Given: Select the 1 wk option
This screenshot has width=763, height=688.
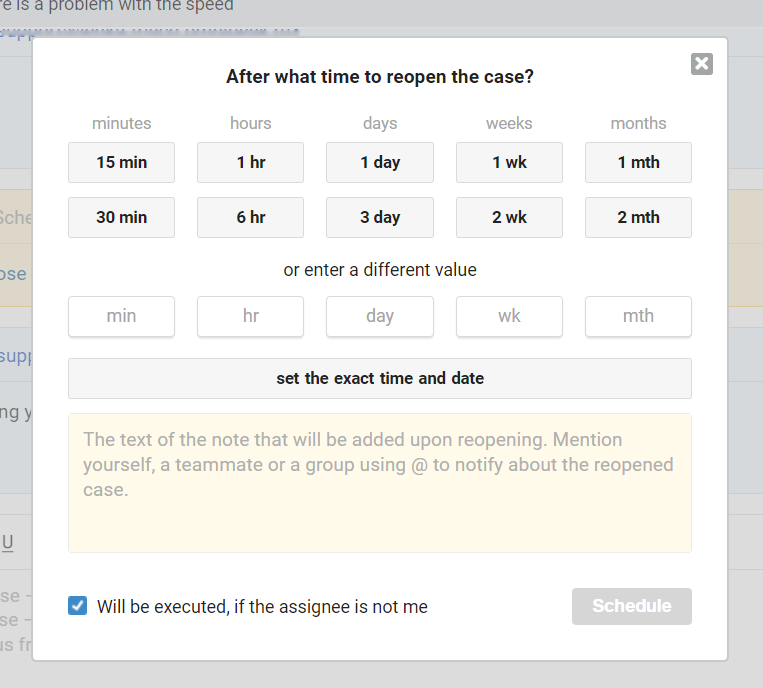Looking at the screenshot, I should 509,162.
